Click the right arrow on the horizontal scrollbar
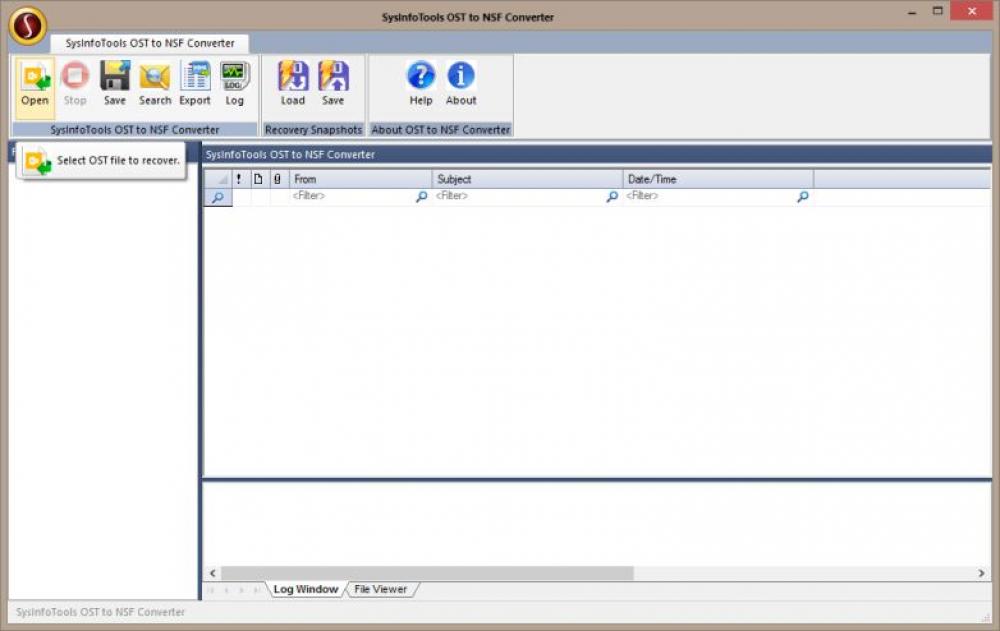Image resolution: width=1000 pixels, height=631 pixels. point(982,572)
